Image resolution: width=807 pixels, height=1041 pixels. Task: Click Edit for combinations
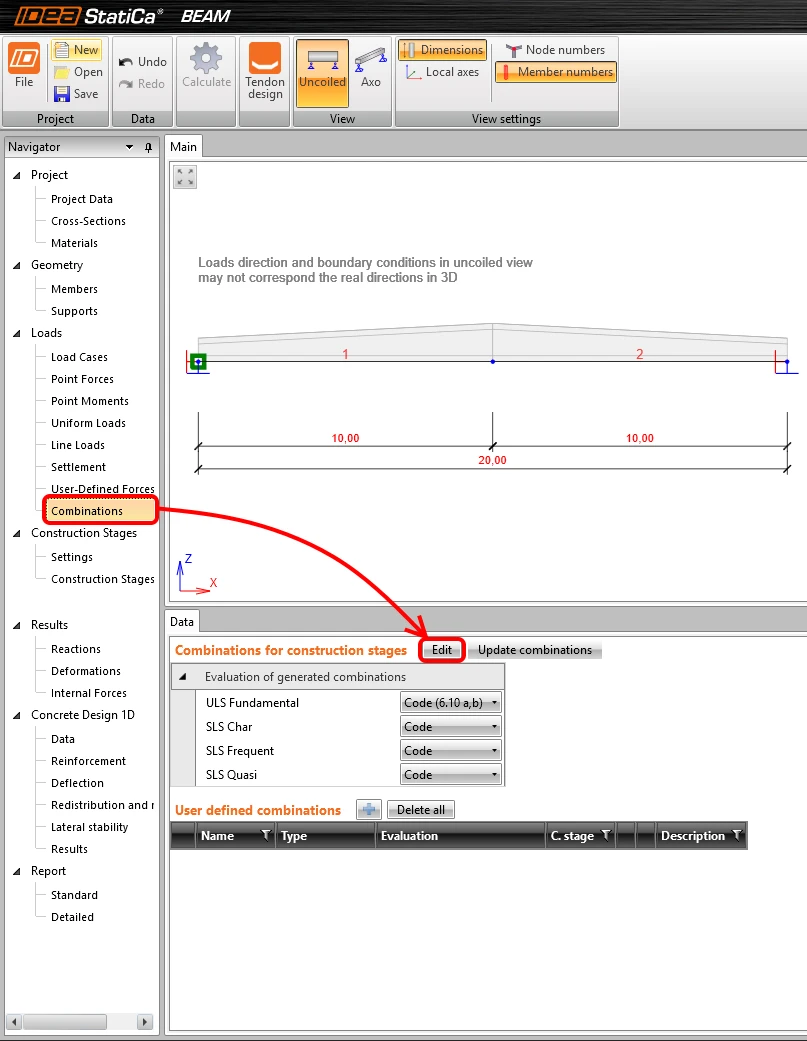point(442,650)
